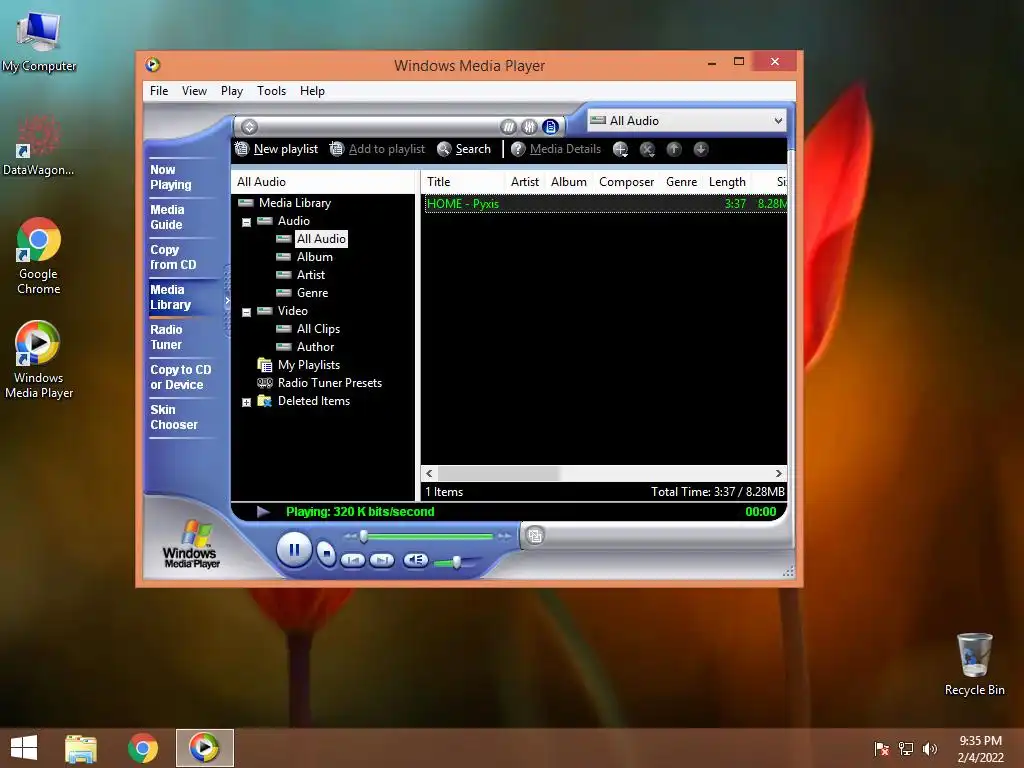
Task: Expand the Deleted Items node
Action: (x=246, y=402)
